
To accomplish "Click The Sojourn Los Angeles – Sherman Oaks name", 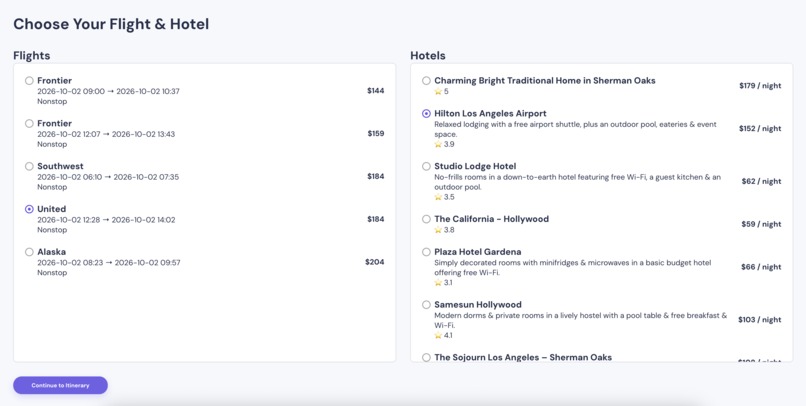I will point(523,357).
